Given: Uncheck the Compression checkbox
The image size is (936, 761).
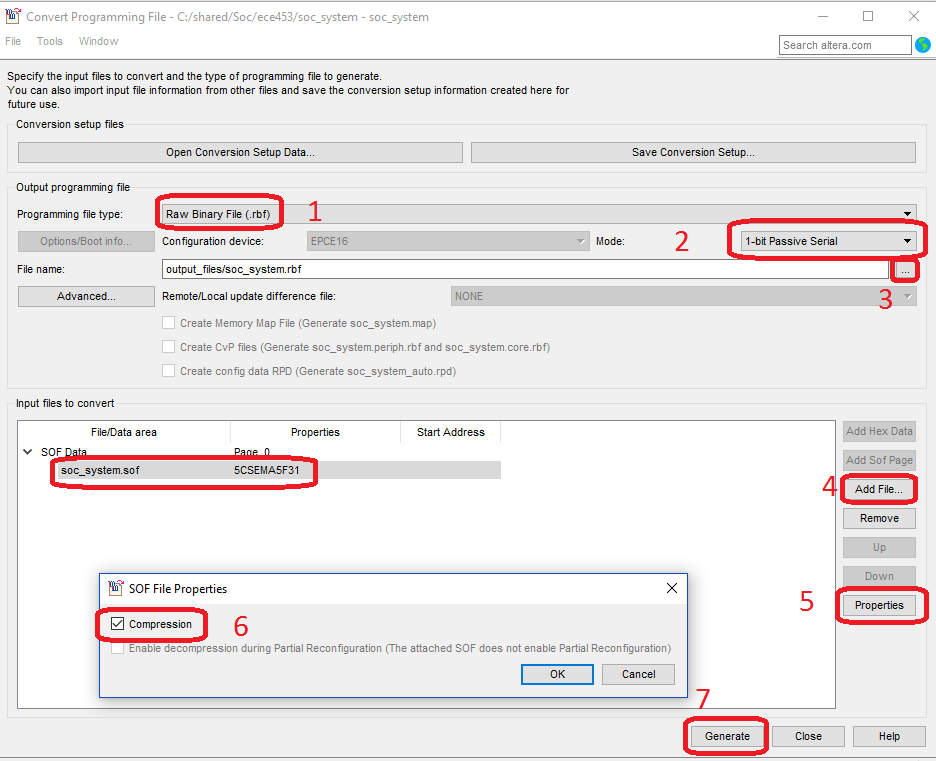Looking at the screenshot, I should (x=119, y=624).
